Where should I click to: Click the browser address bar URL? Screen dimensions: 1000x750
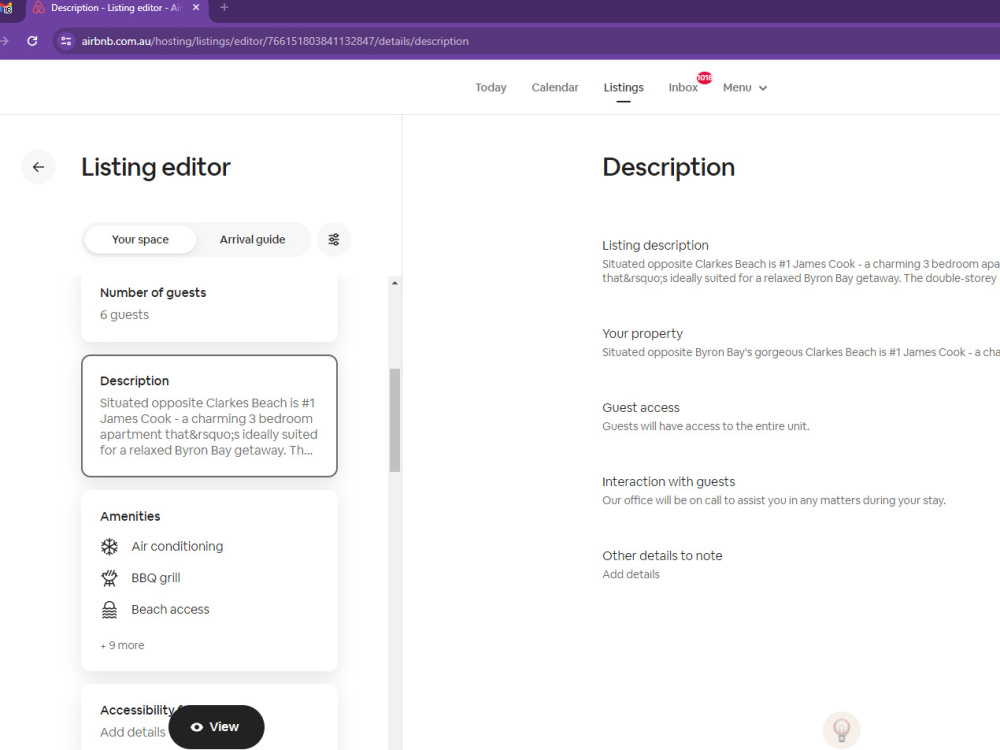tap(275, 41)
